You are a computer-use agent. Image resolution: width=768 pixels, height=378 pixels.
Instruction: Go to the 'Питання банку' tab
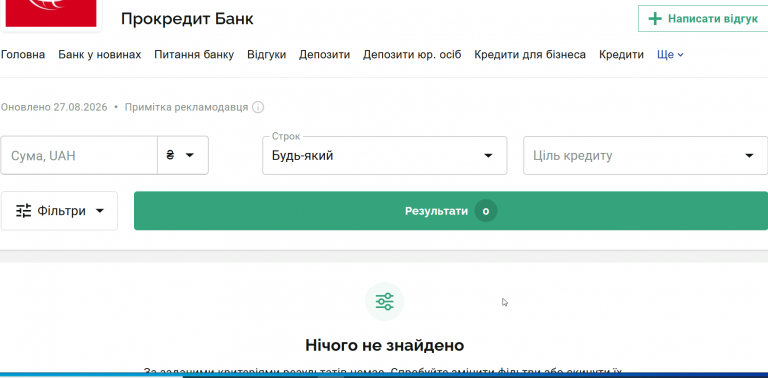(x=194, y=54)
